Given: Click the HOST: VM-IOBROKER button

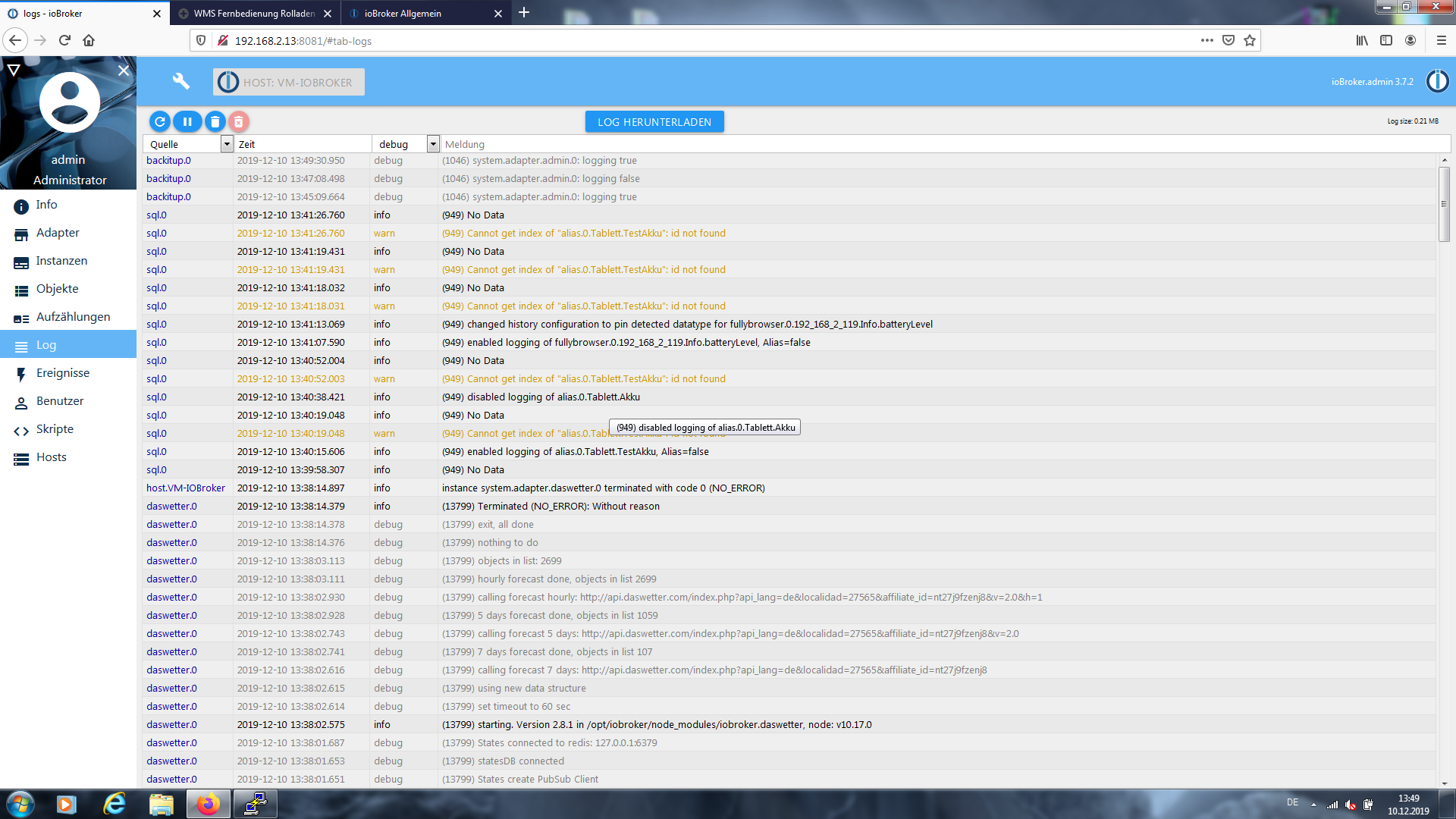Looking at the screenshot, I should [x=289, y=82].
